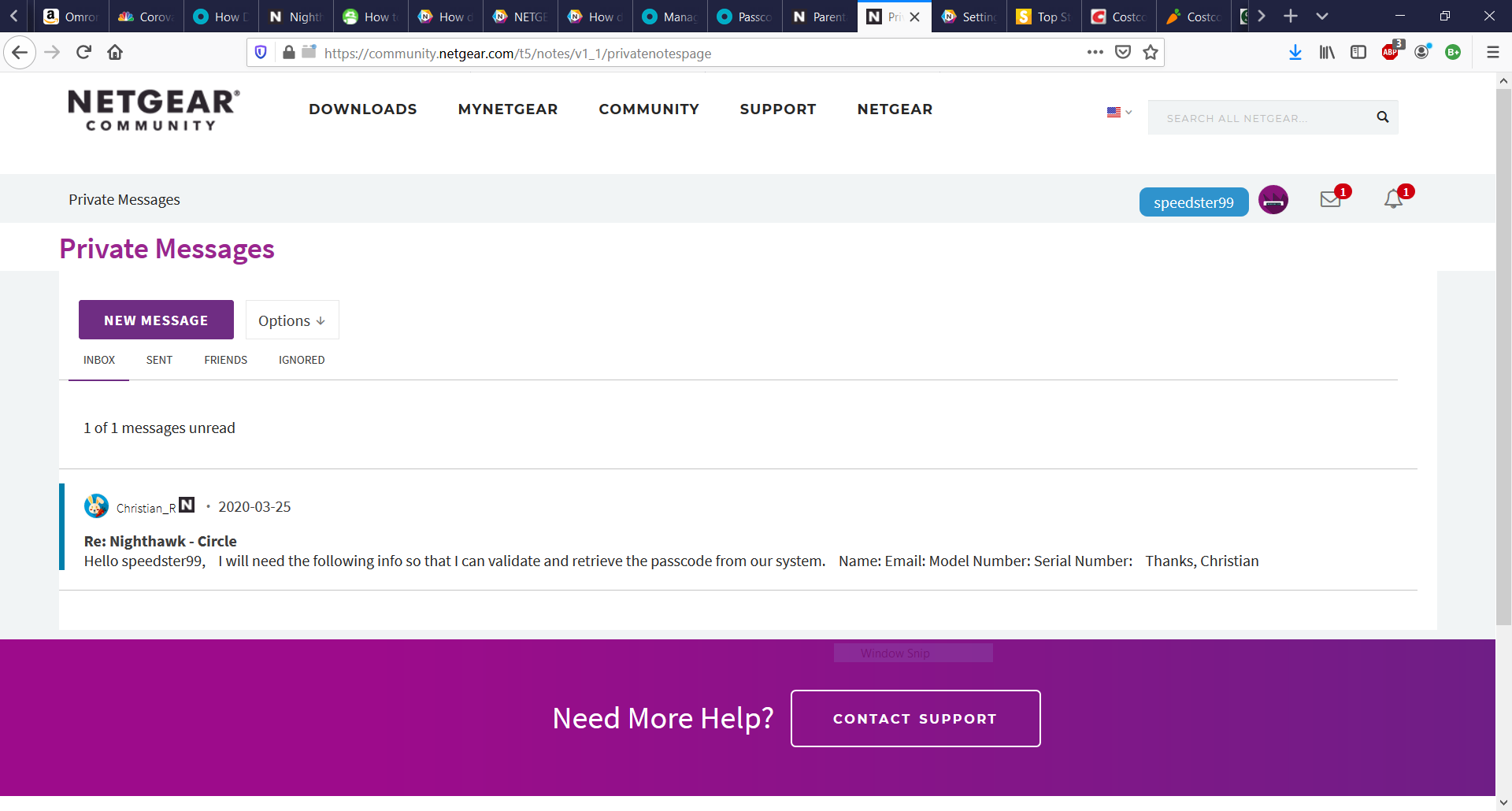Image resolution: width=1512 pixels, height=811 pixels.
Task: Click the Private Messages page heading
Action: (167, 249)
